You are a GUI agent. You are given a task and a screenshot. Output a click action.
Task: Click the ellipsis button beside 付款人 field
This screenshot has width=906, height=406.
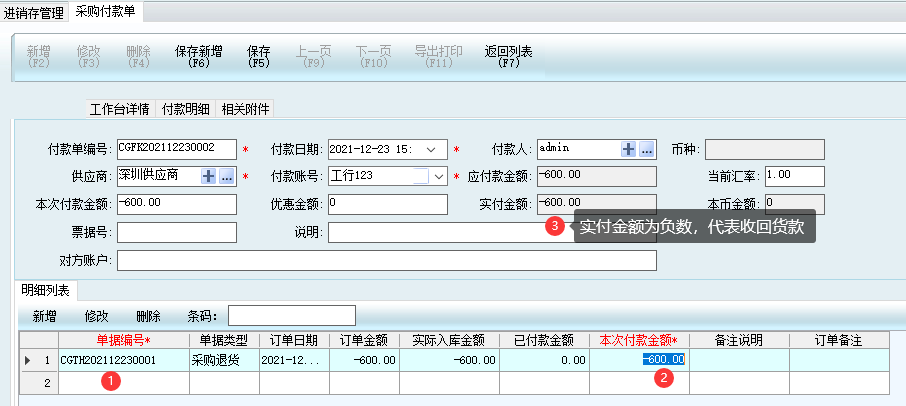646,149
